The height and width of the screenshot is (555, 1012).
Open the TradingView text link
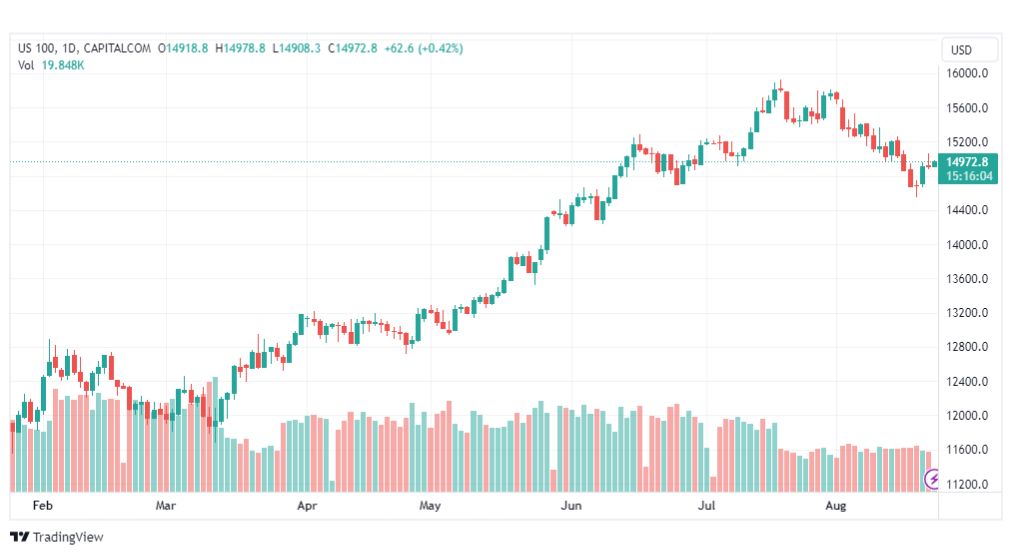pos(68,537)
